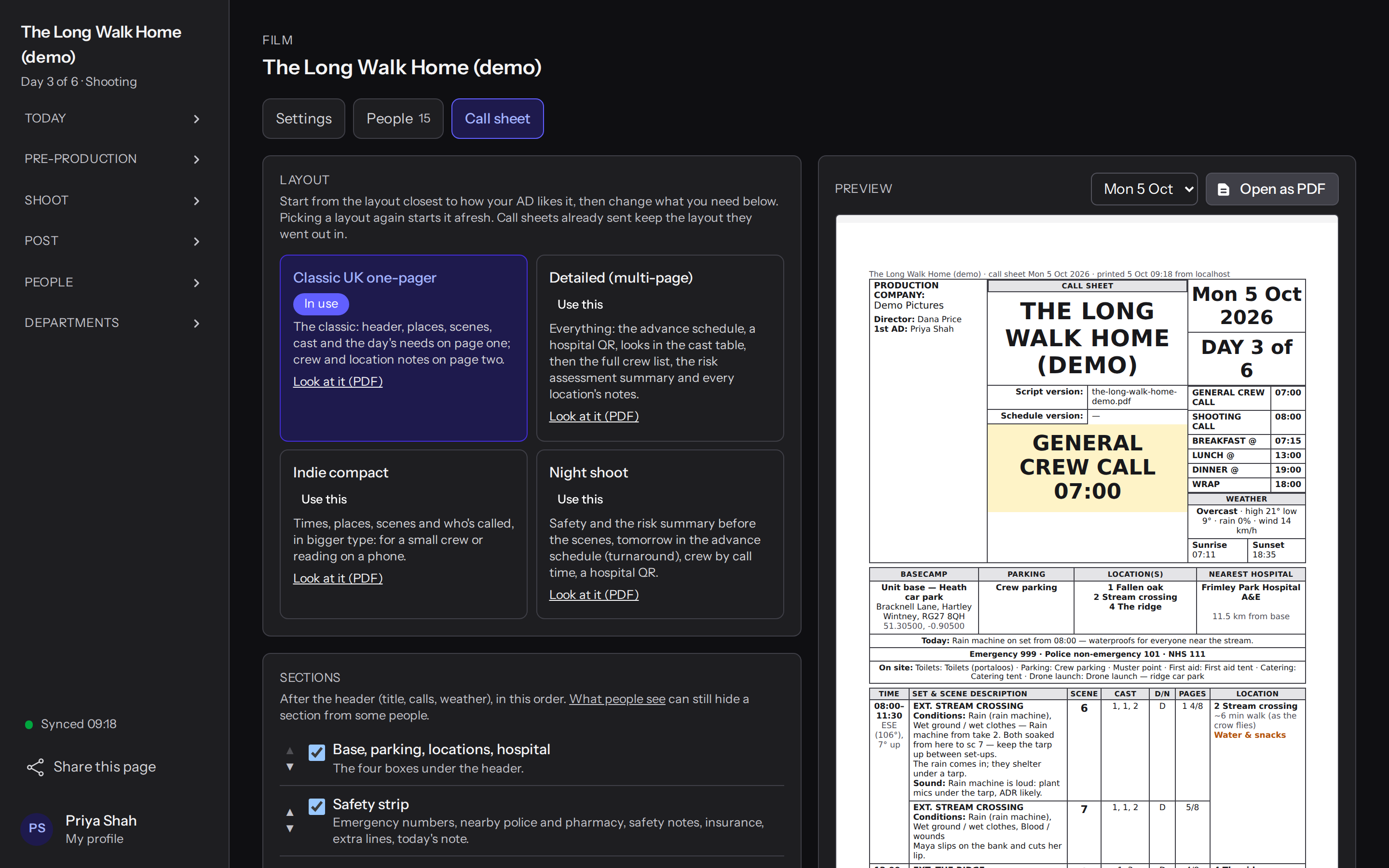Expand the PRE-PRODUCTION sidebar section
This screenshot has width=1389, height=868.
pos(113,159)
